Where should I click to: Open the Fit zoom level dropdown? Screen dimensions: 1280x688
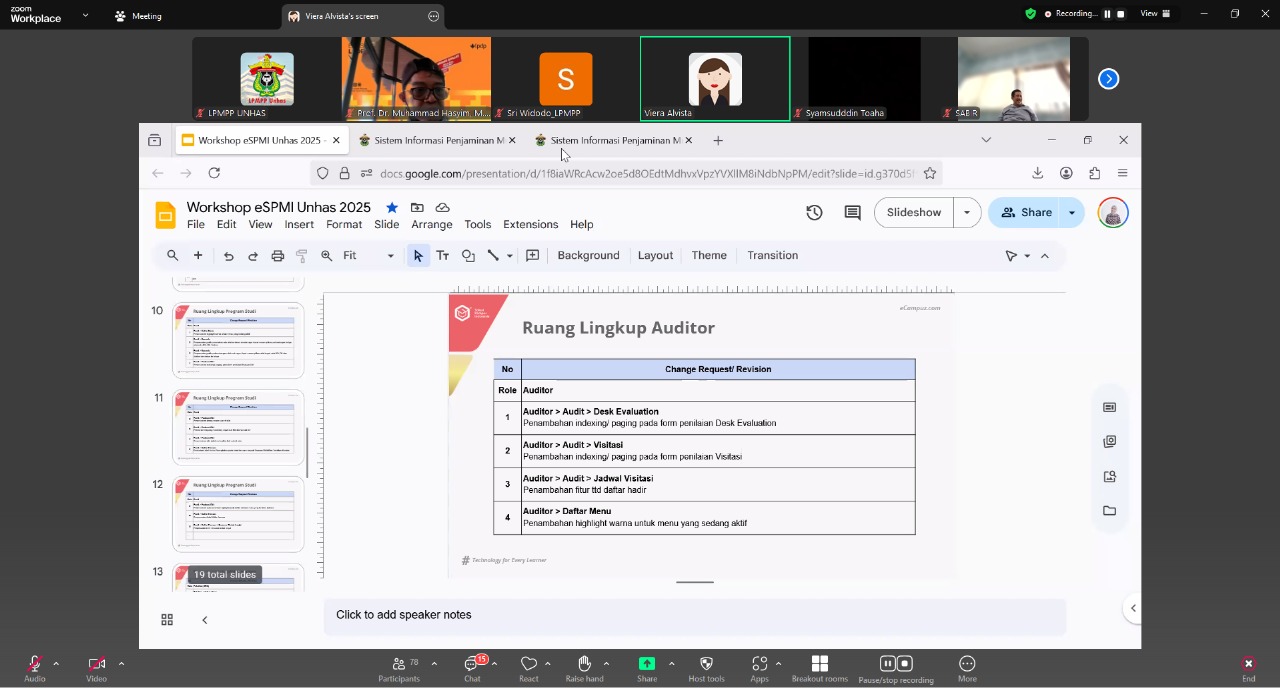pos(368,256)
